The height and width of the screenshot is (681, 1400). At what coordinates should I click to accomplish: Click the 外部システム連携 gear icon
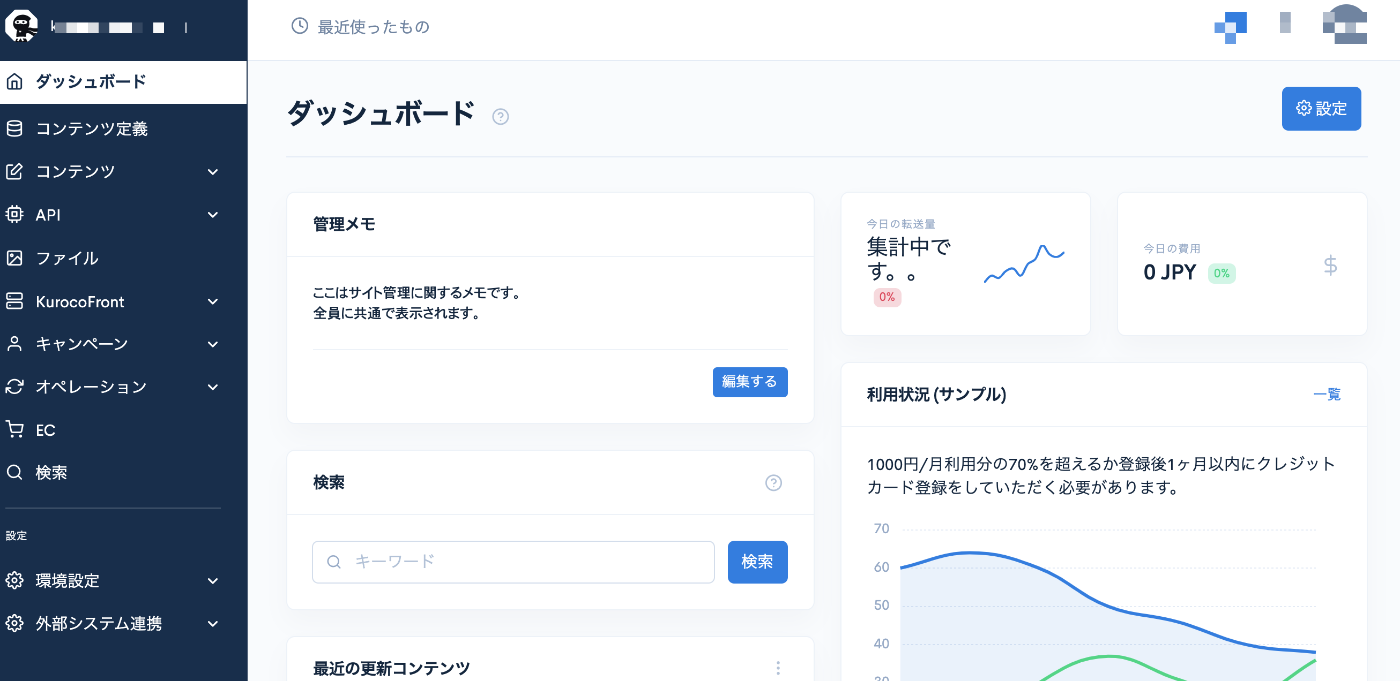point(14,624)
